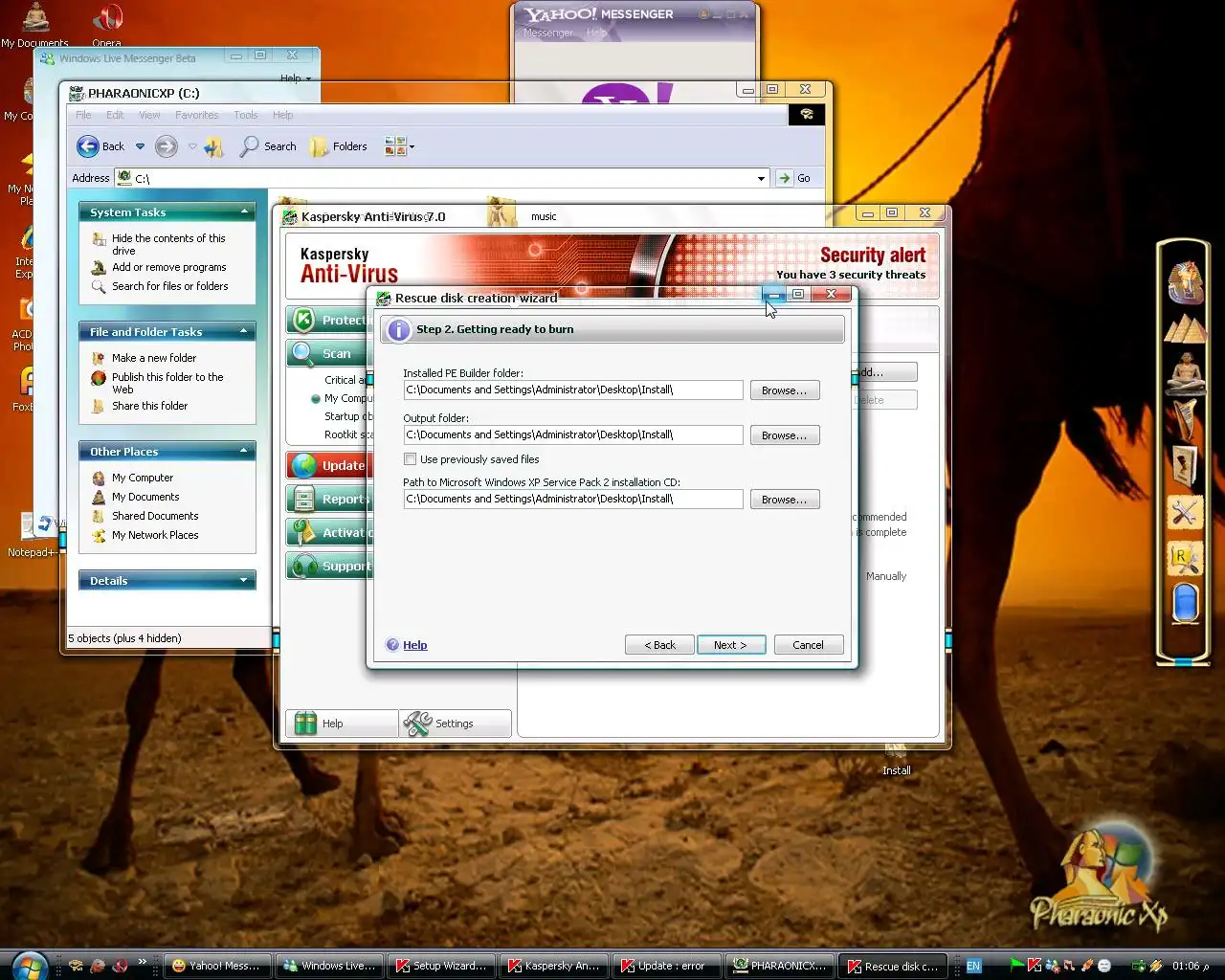Screen dimensions: 1225x980
Task: Open Shared Documents in Other Places
Action: [x=155, y=516]
